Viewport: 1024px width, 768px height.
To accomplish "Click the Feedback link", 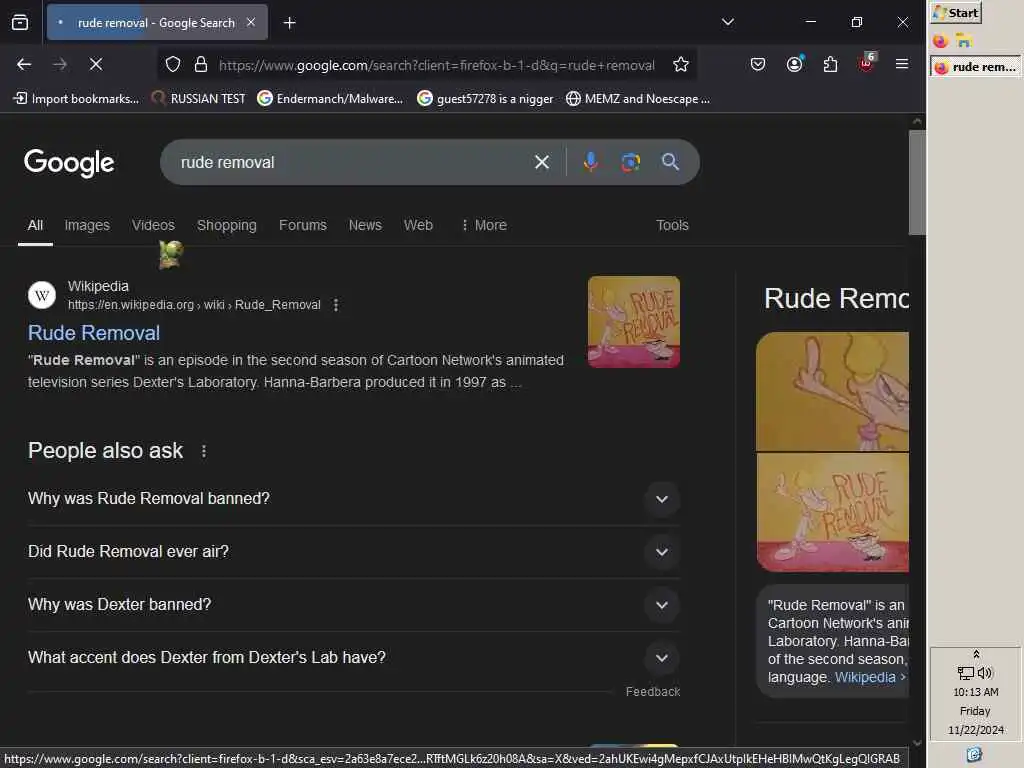I will click(652, 692).
